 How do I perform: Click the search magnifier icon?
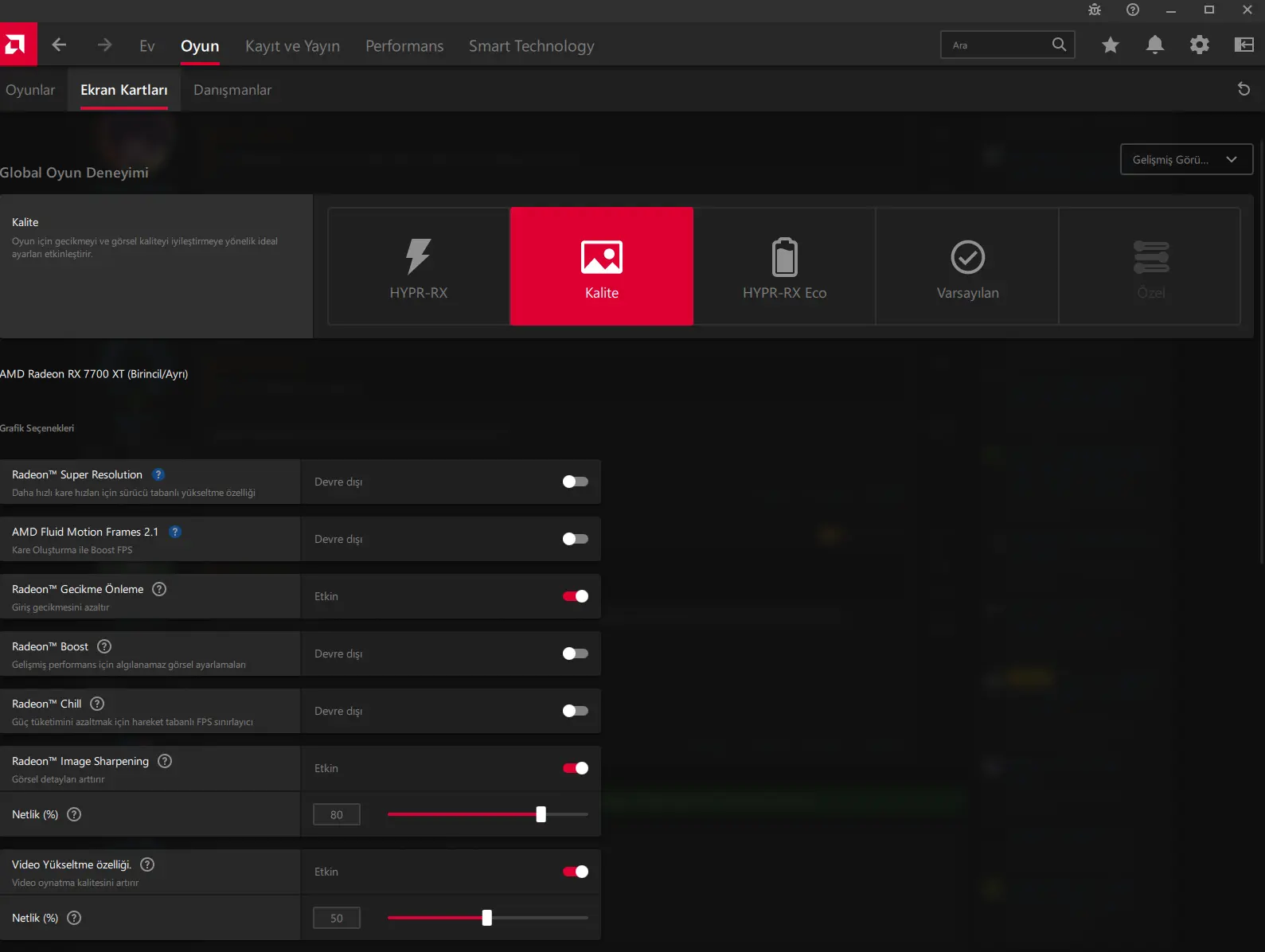point(1059,45)
